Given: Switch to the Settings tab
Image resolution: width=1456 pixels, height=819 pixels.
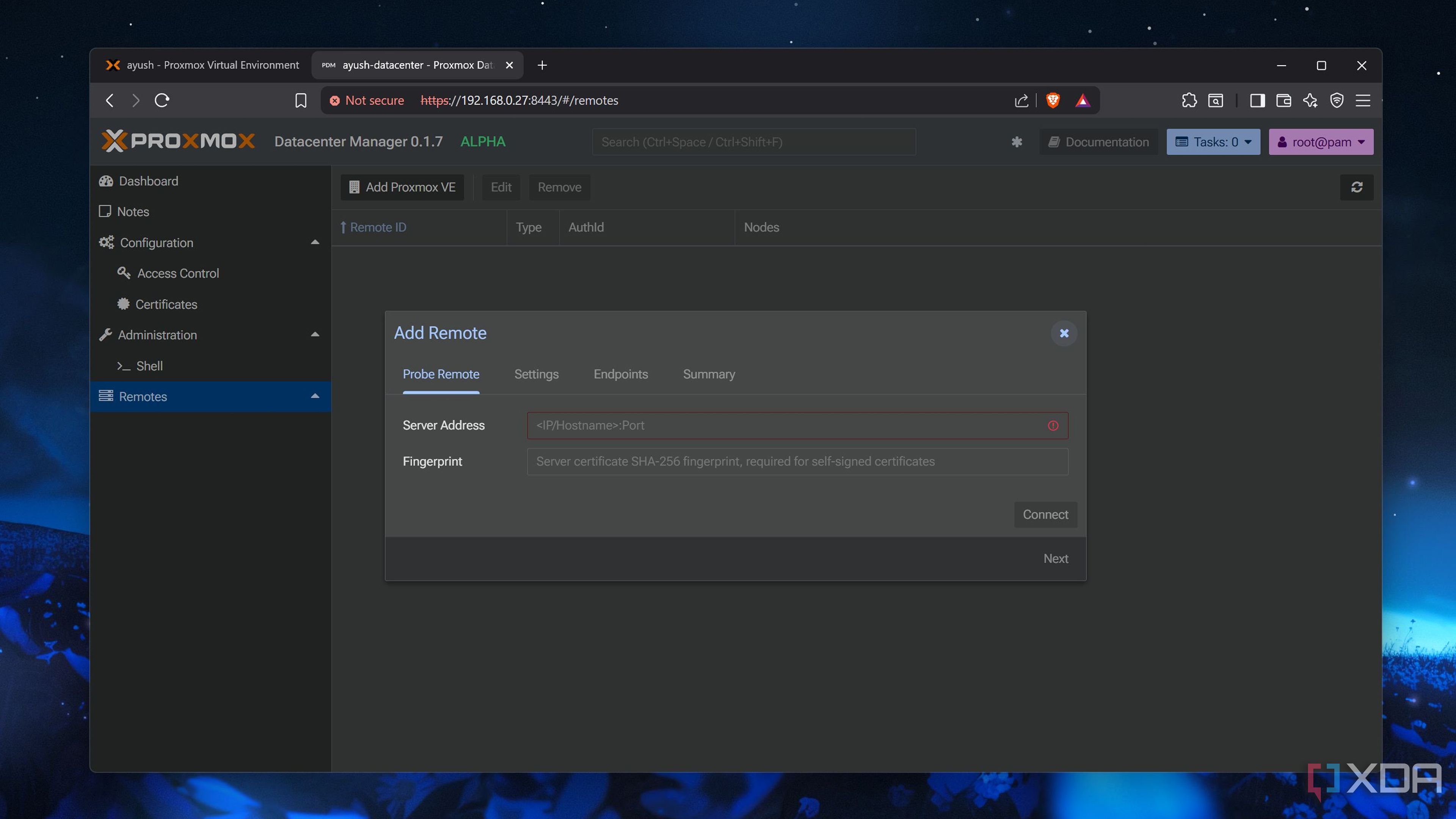Looking at the screenshot, I should point(536,374).
